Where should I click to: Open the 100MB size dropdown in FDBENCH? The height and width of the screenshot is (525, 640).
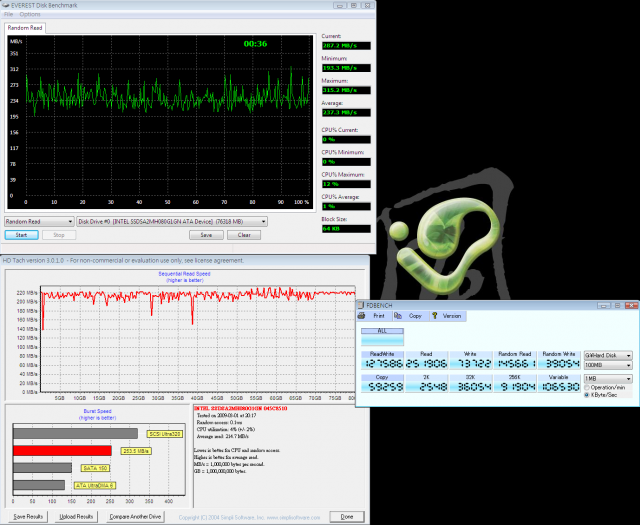click(608, 365)
